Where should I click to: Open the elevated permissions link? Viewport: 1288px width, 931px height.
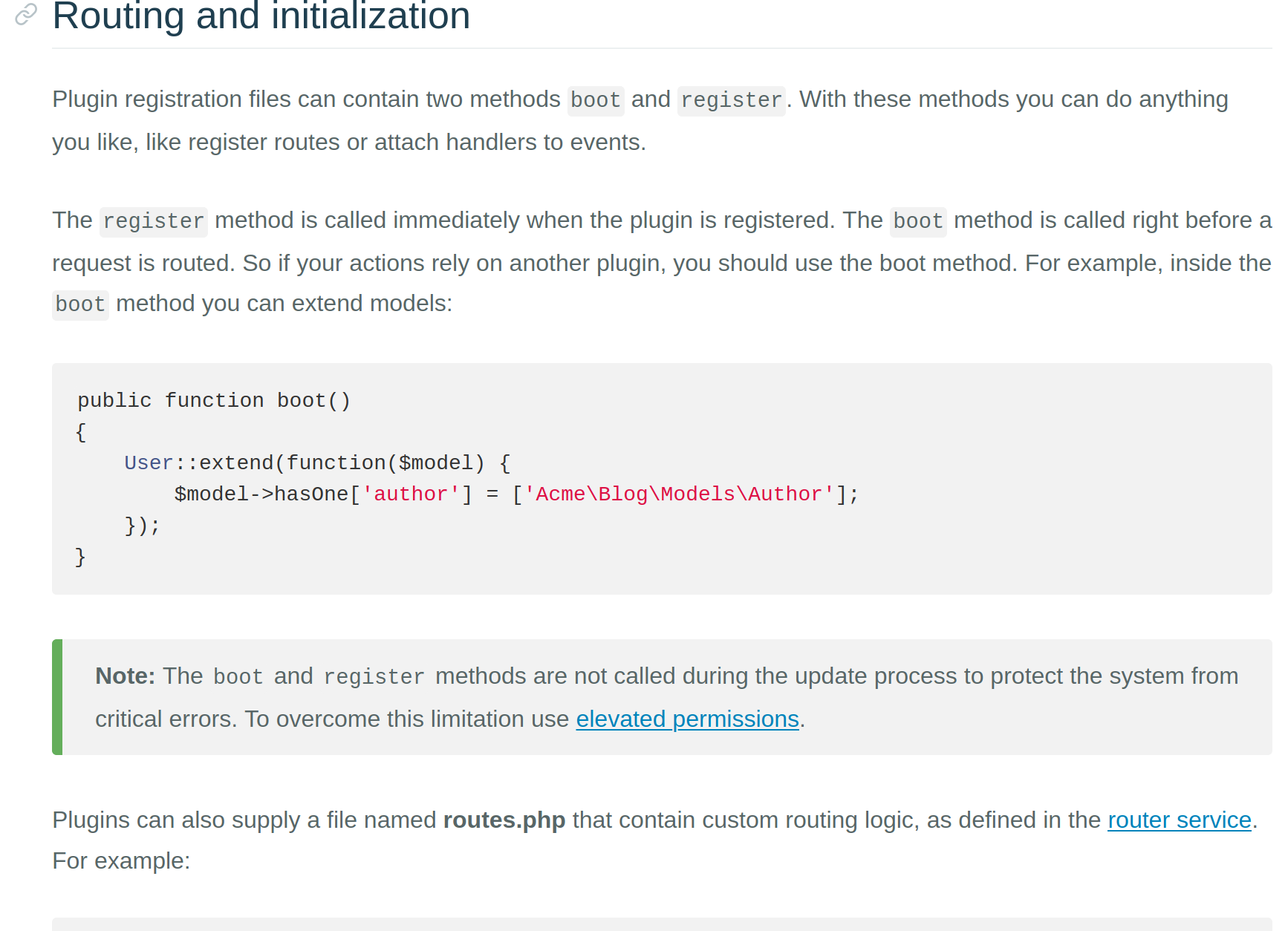[x=687, y=719]
